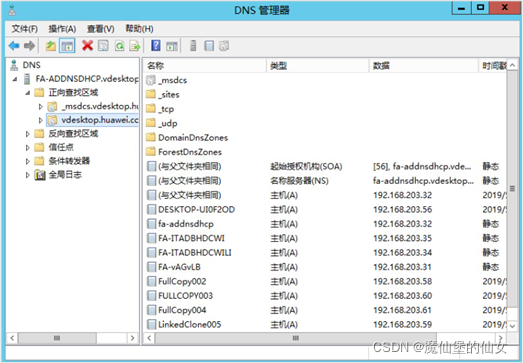This screenshot has width=523, height=363.
Task: Click the record list scroll up arrow
Action: [x=513, y=65]
